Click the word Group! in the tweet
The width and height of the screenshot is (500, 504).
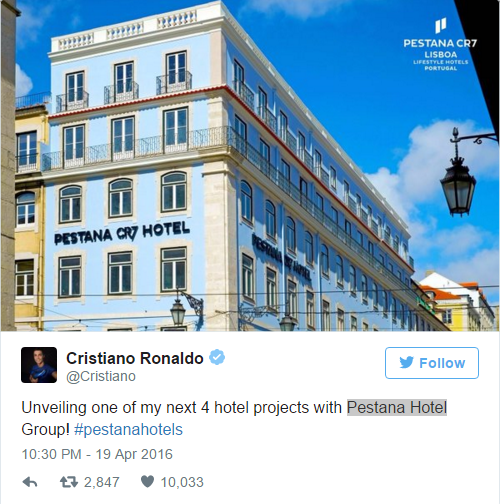click(x=45, y=429)
